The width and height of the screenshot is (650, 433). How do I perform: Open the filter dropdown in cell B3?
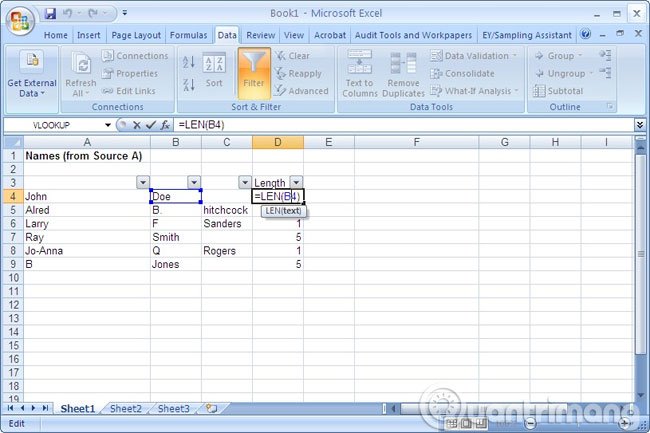[x=194, y=182]
